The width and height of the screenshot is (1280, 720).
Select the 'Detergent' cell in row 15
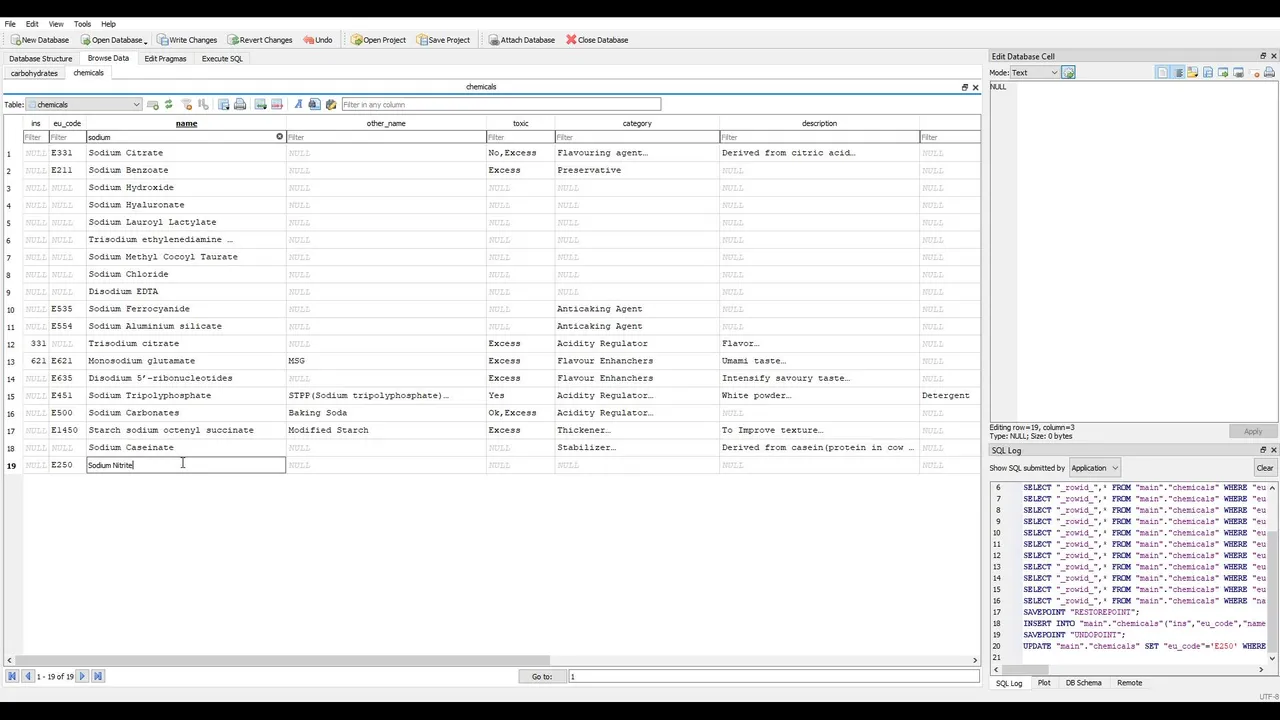(949, 395)
